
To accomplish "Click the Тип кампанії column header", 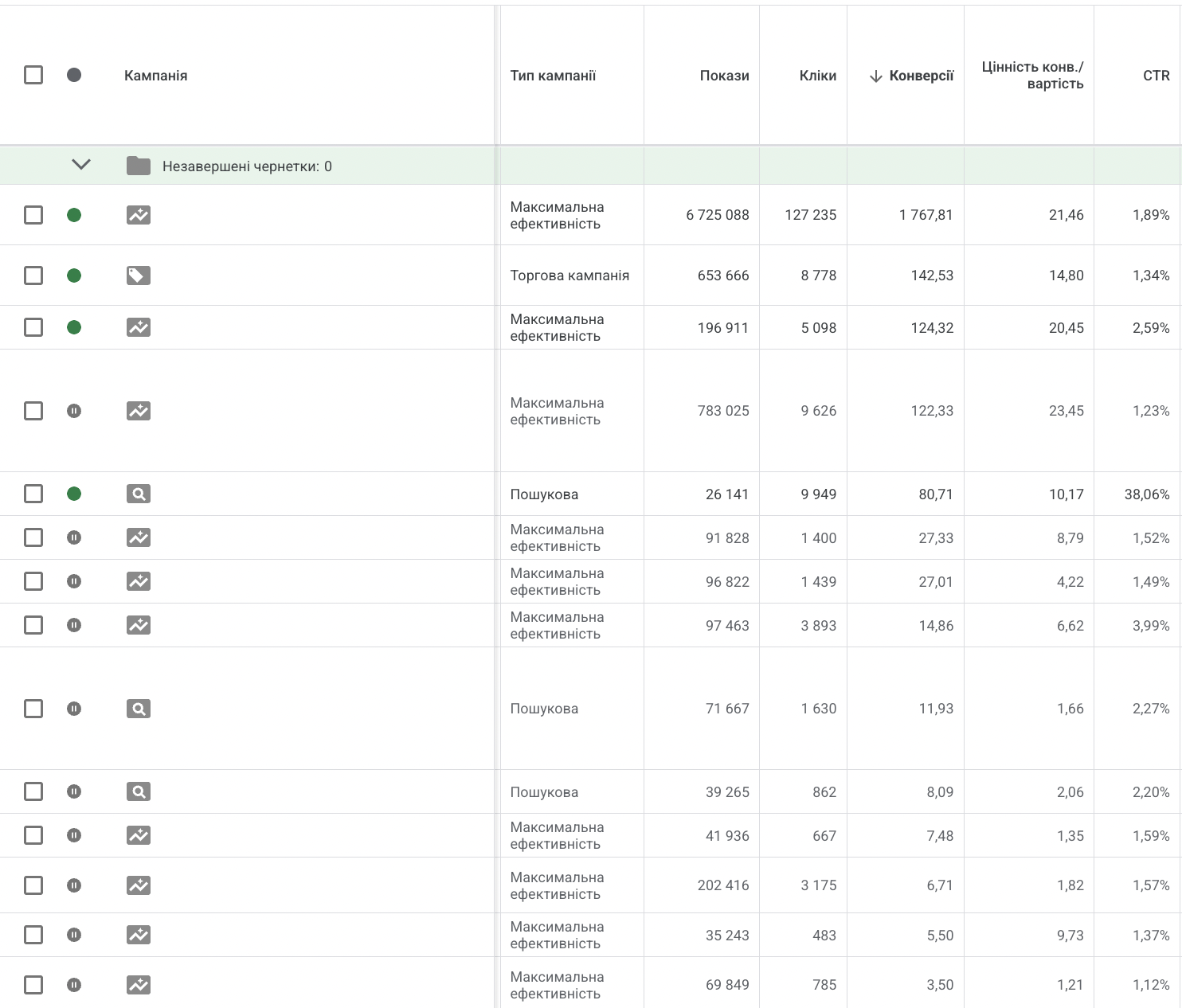I will [x=553, y=76].
